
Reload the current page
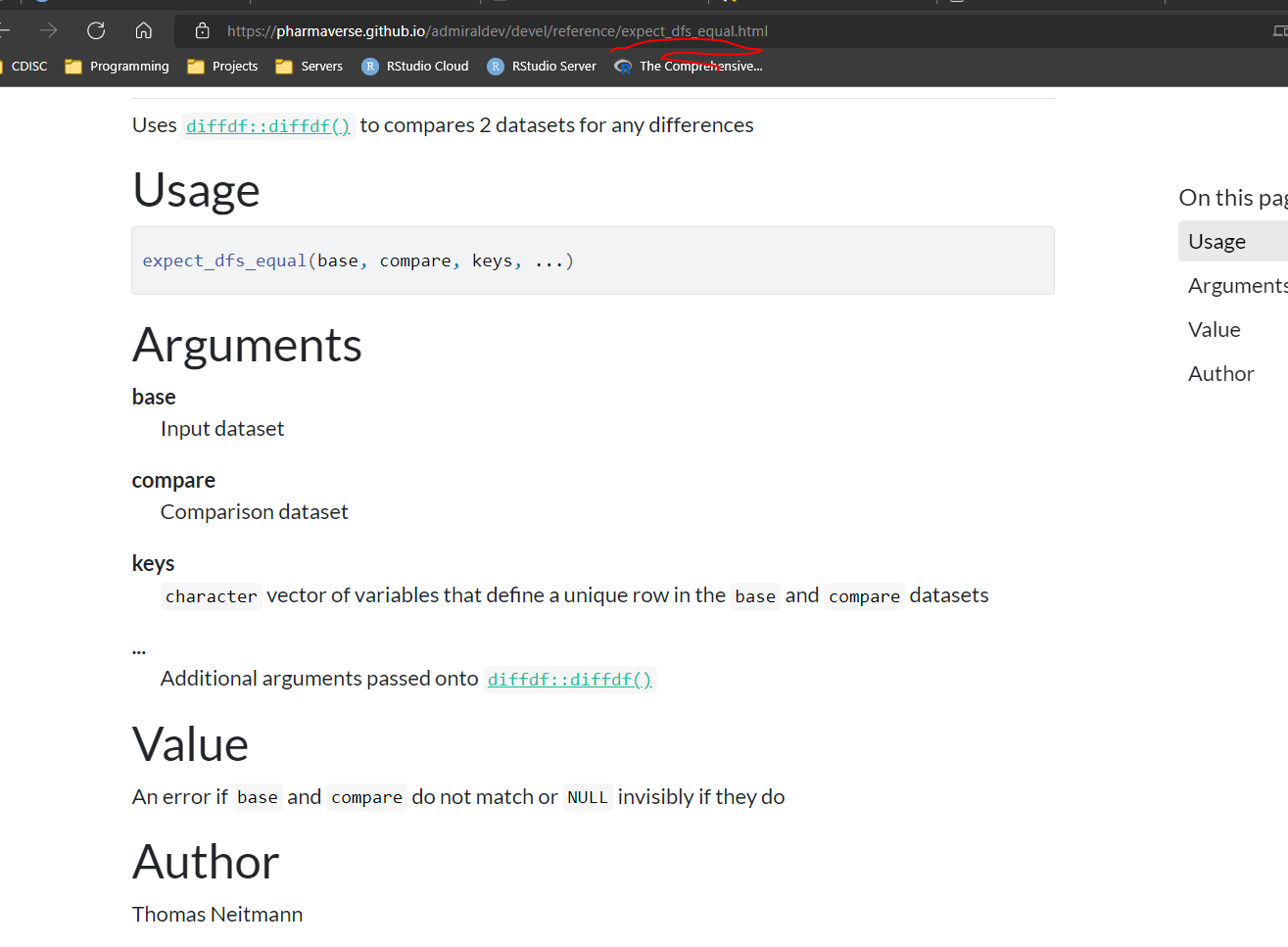click(x=95, y=30)
